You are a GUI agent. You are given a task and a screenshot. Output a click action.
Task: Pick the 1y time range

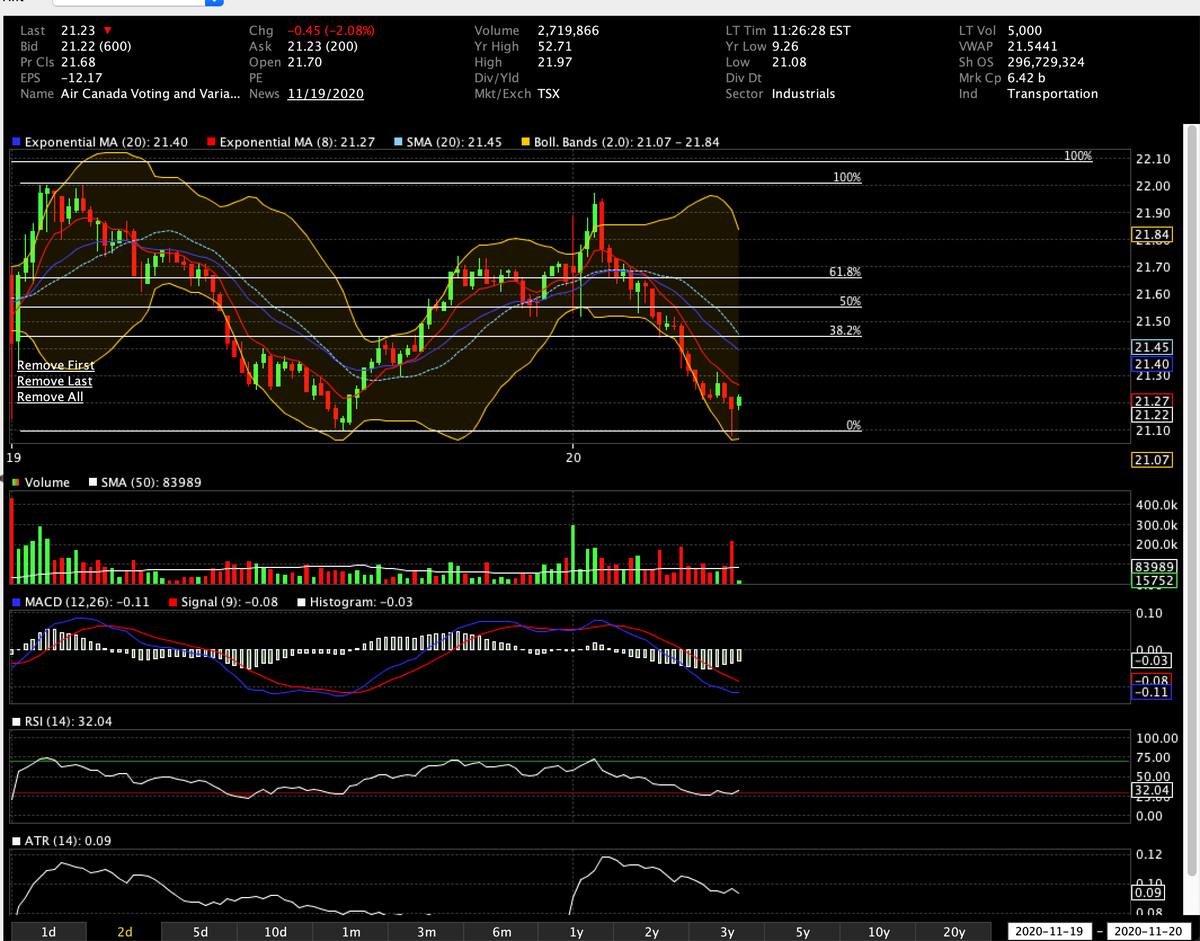point(576,932)
